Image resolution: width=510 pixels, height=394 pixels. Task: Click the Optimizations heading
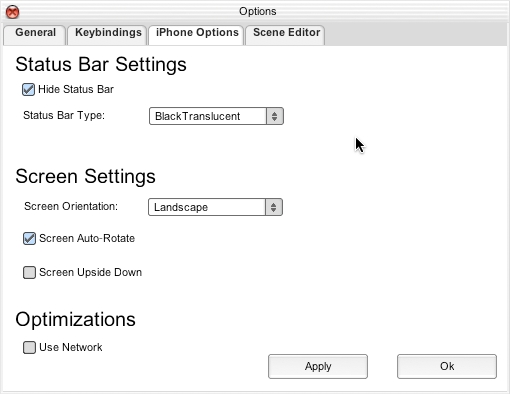click(x=75, y=319)
